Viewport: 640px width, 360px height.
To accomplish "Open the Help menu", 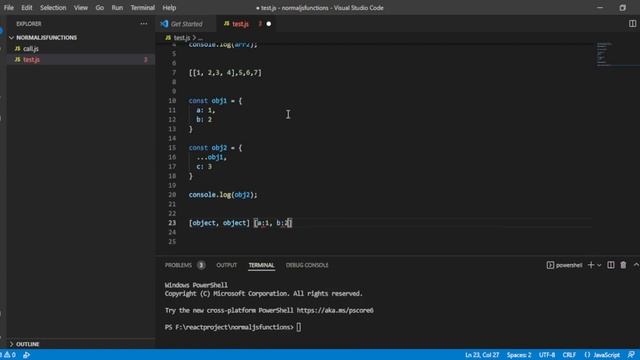I will [x=169, y=8].
